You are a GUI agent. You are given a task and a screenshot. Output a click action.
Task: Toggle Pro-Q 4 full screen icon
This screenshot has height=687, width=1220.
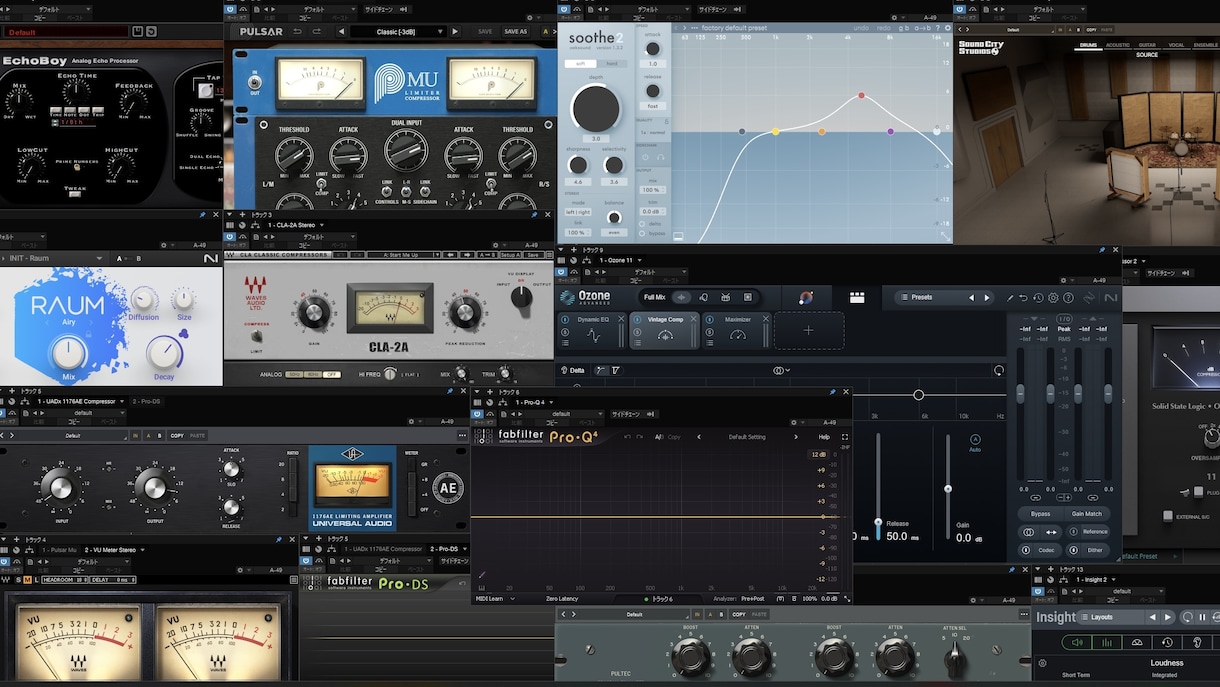click(844, 437)
